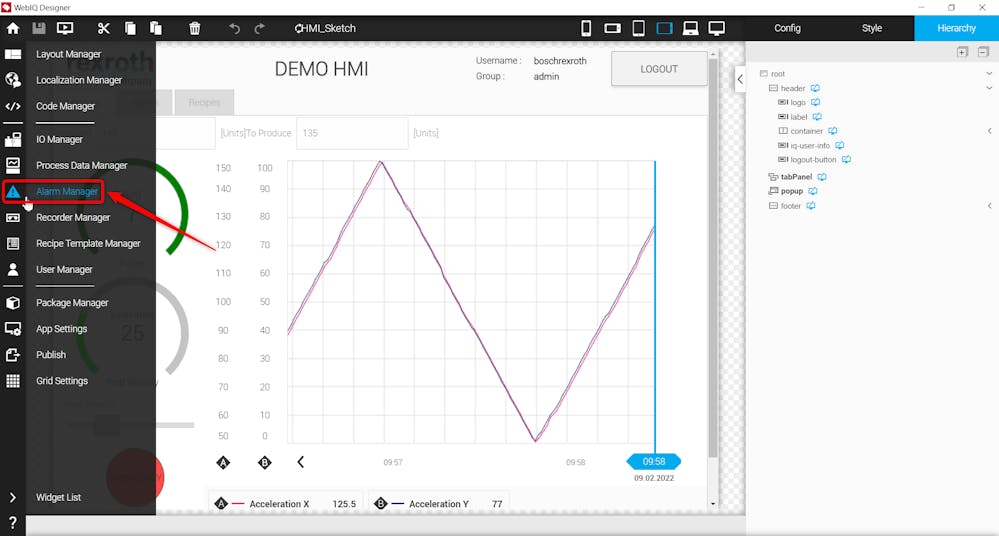Open the Recipes tab in HMI

pos(204,103)
